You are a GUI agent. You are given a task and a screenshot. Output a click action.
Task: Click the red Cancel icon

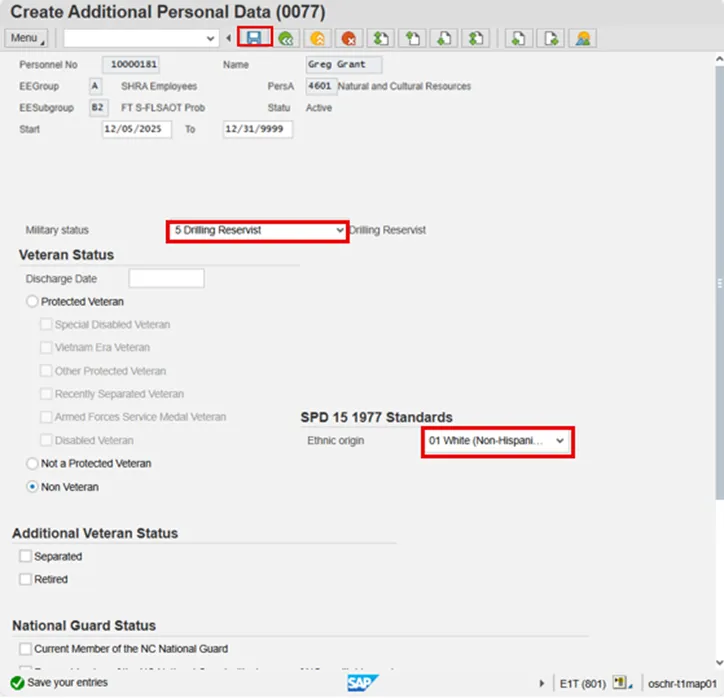click(349, 38)
